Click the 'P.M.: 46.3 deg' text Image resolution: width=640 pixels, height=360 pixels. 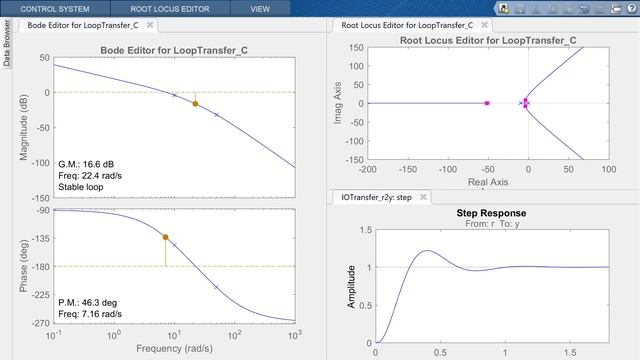click(x=87, y=303)
